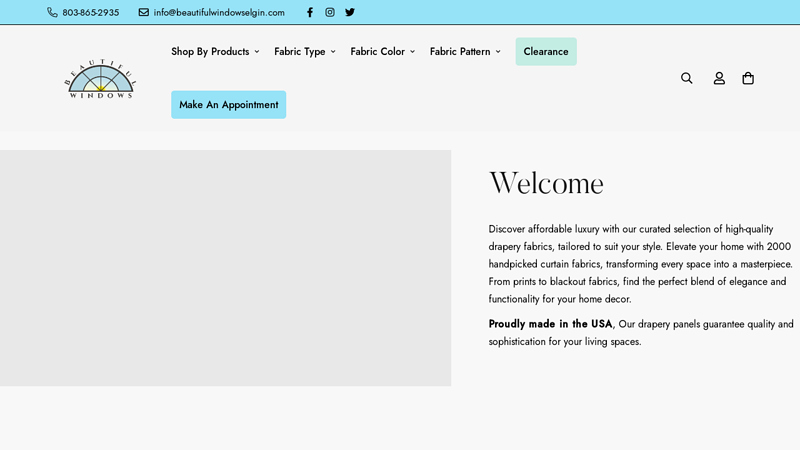Click the Fabric Type chevron arrow

333,52
